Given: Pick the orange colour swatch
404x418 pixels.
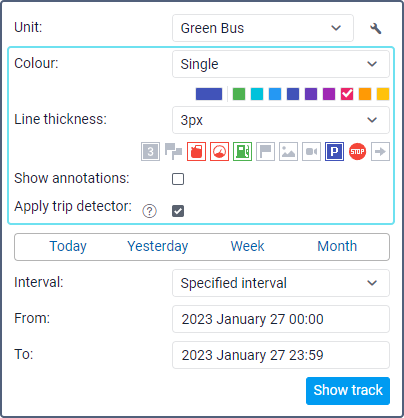Looking at the screenshot, I should 365,94.
